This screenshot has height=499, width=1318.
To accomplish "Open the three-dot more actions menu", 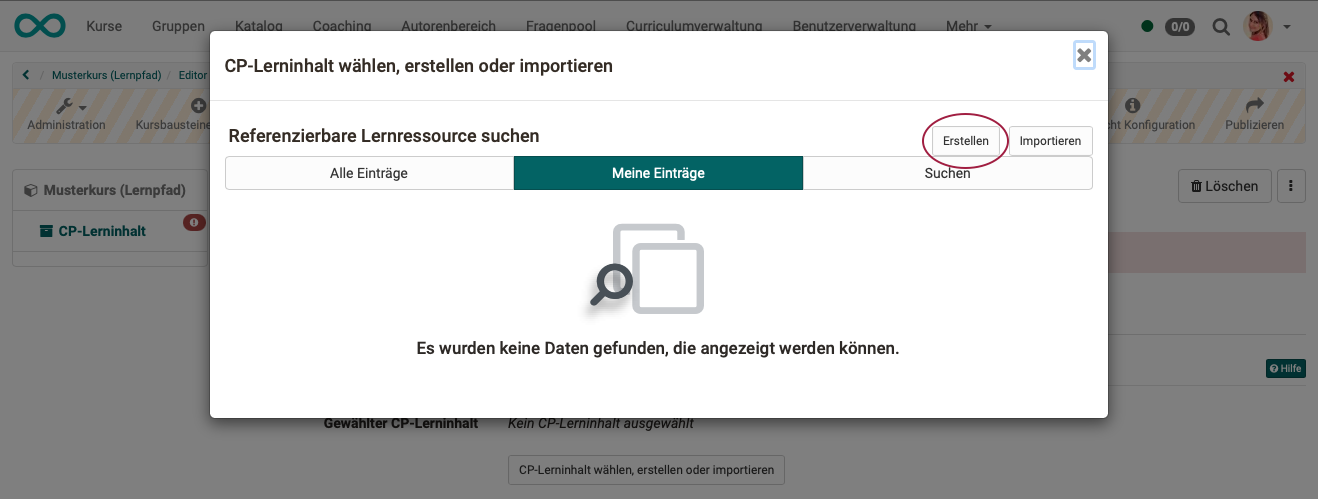I will (x=1291, y=186).
